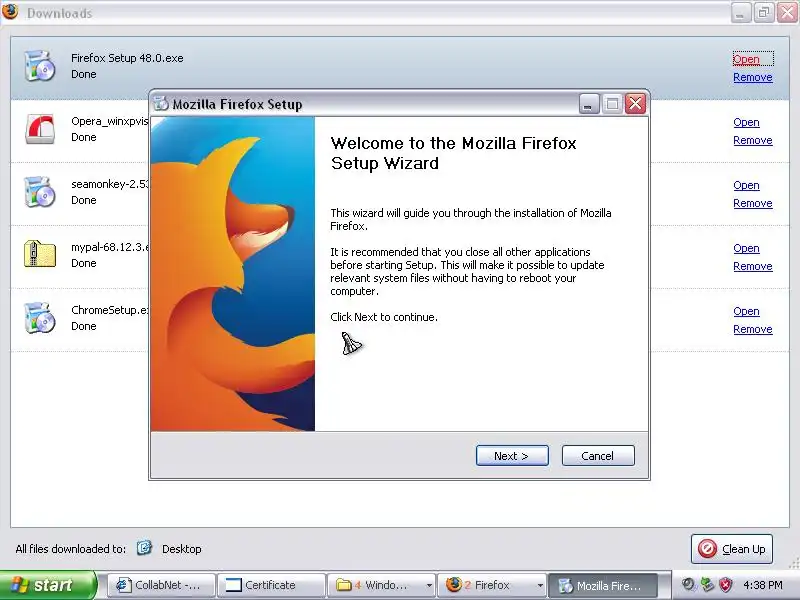This screenshot has height=600, width=800.
Task: Minimize the Downloads window
Action: 740,12
